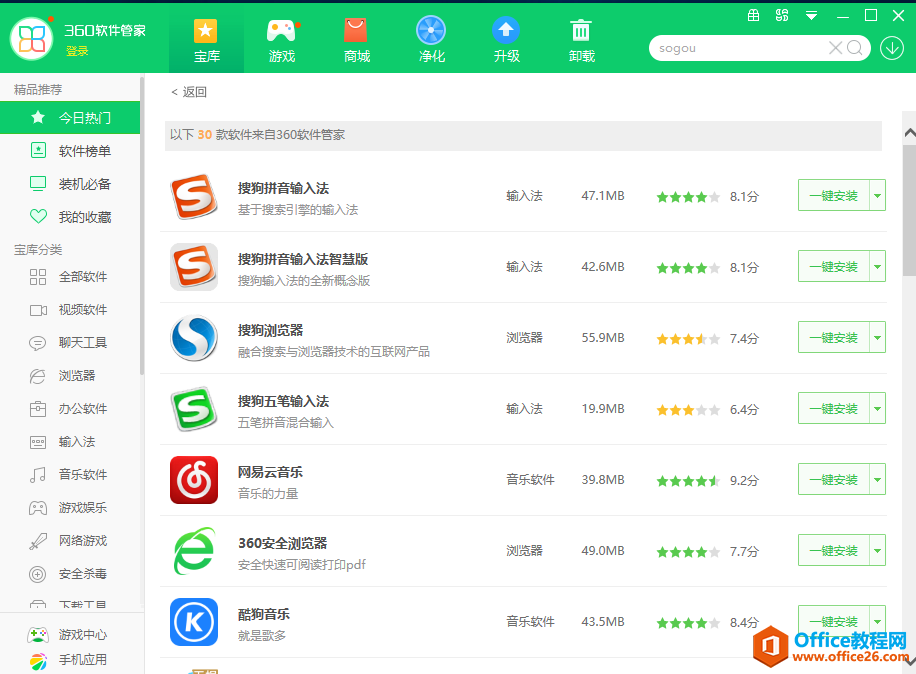
Task: Open the title bar toolbox icon
Action: click(754, 16)
